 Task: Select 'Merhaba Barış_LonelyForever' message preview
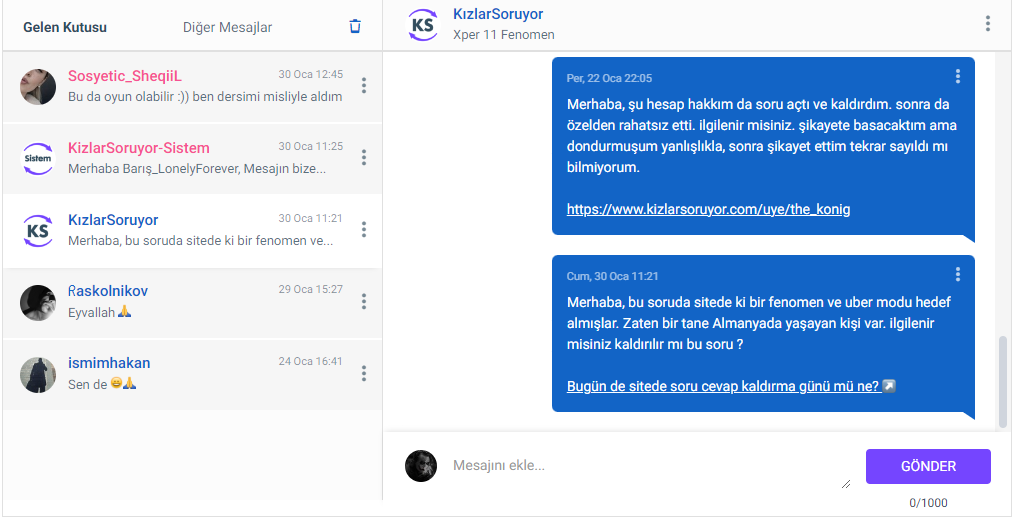(x=197, y=168)
